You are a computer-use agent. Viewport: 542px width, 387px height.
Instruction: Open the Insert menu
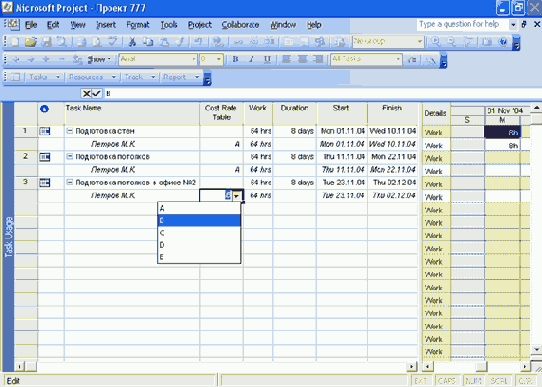click(106, 25)
